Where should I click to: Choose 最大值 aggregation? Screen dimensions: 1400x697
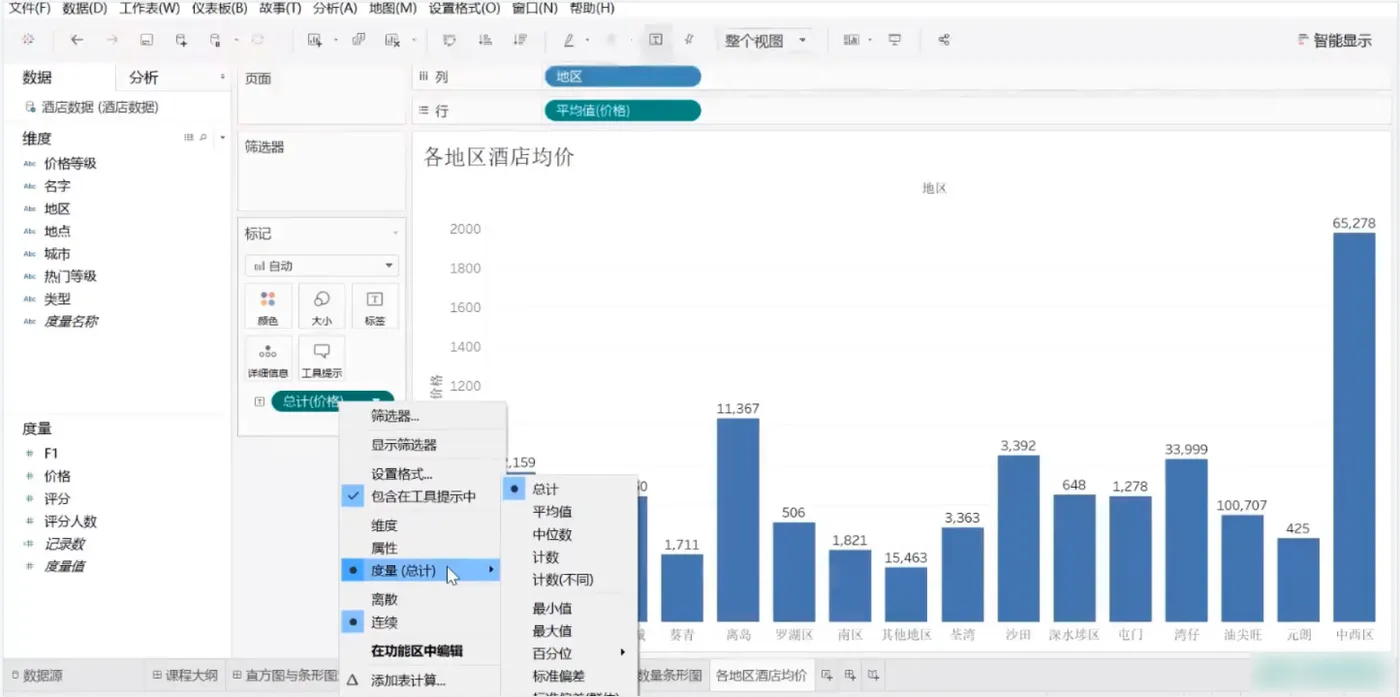tap(569, 631)
